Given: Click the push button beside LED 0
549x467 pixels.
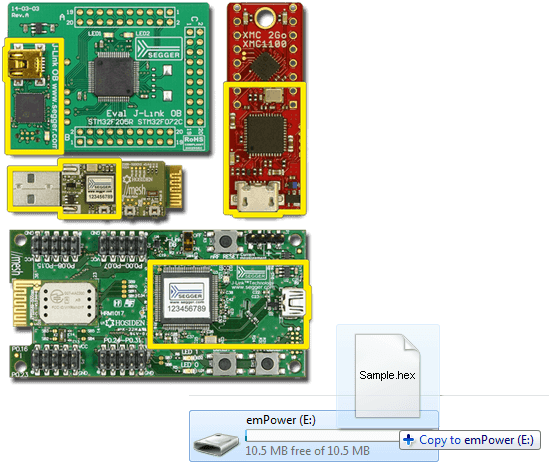Looking at the screenshot, I should point(224,363).
